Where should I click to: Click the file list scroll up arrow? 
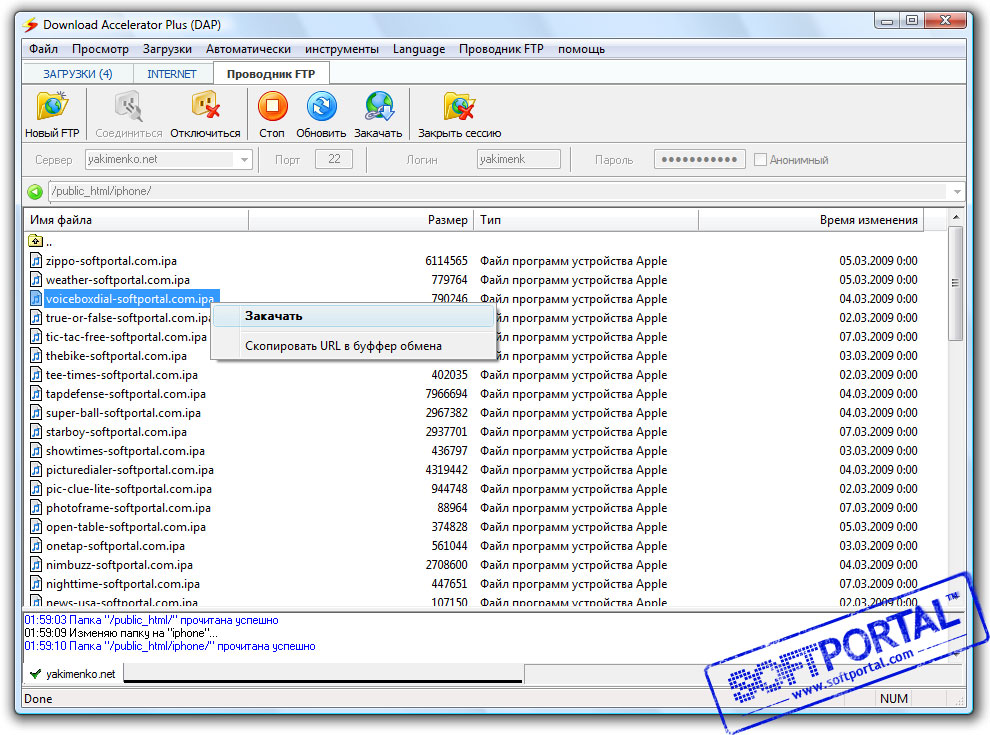click(x=956, y=218)
